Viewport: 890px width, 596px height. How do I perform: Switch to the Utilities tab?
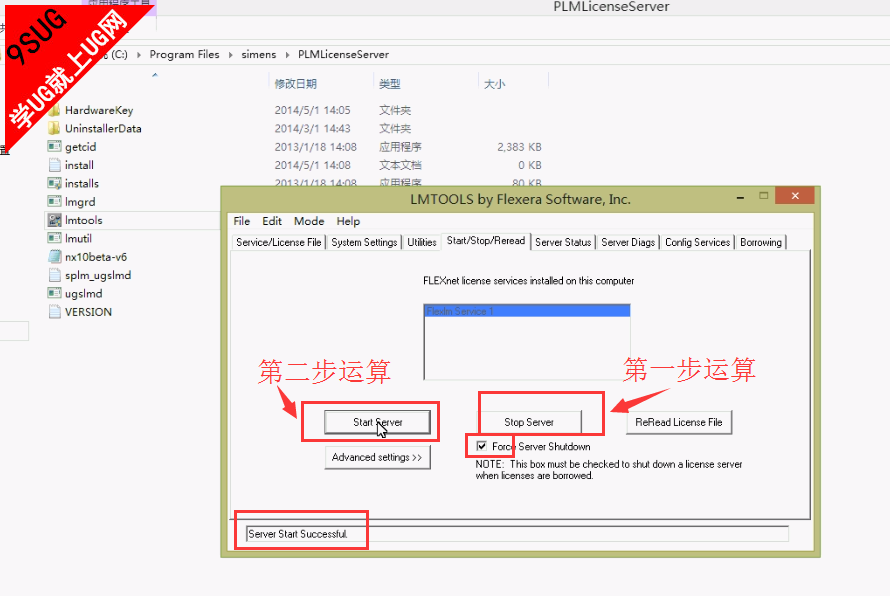coord(422,242)
